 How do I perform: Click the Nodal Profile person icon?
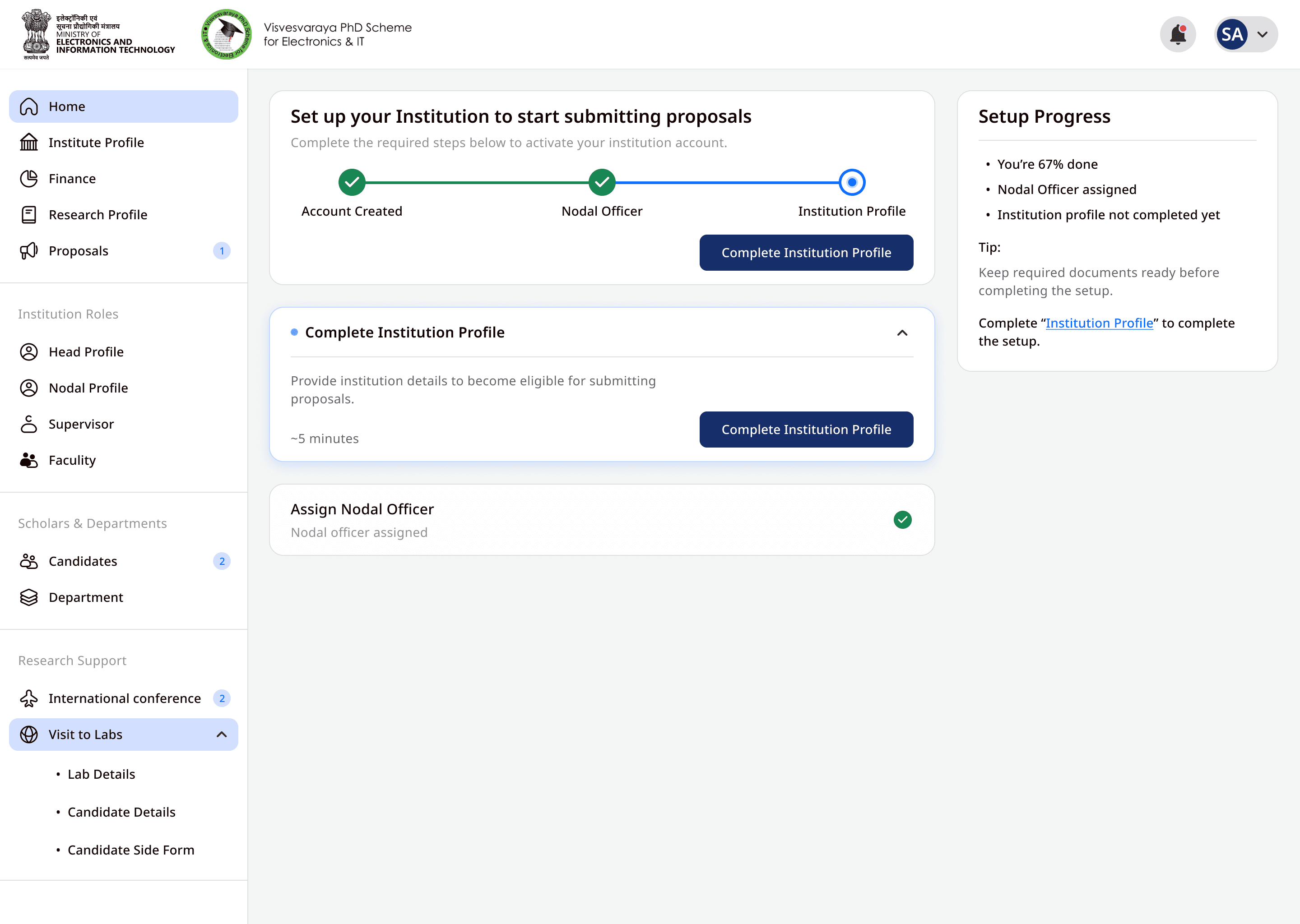pyautogui.click(x=29, y=388)
